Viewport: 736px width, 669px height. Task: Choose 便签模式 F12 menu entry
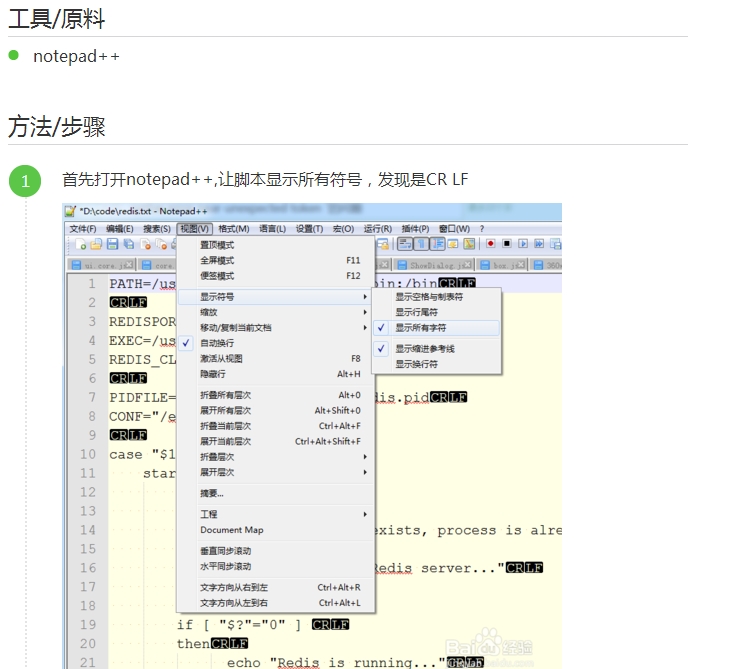[x=276, y=276]
